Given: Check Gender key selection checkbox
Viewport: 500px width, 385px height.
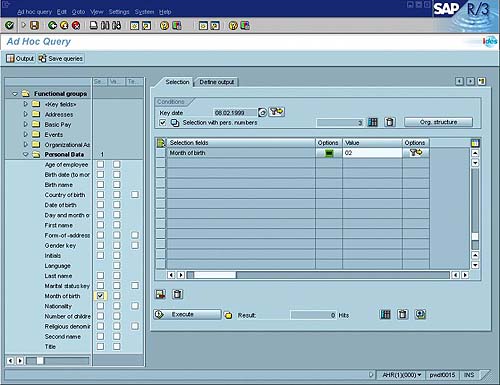Looking at the screenshot, I should point(100,245).
